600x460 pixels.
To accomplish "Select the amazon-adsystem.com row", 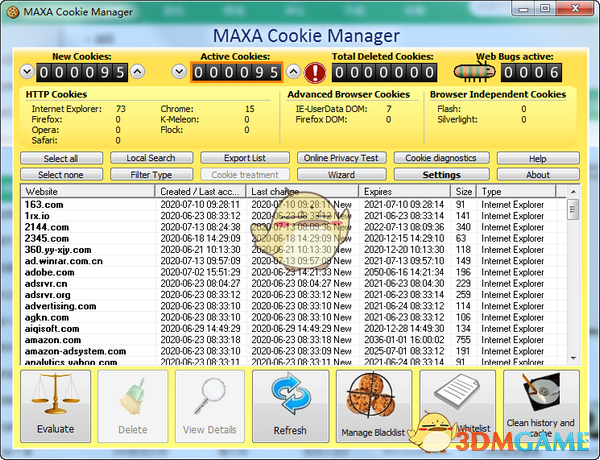I will (x=294, y=351).
